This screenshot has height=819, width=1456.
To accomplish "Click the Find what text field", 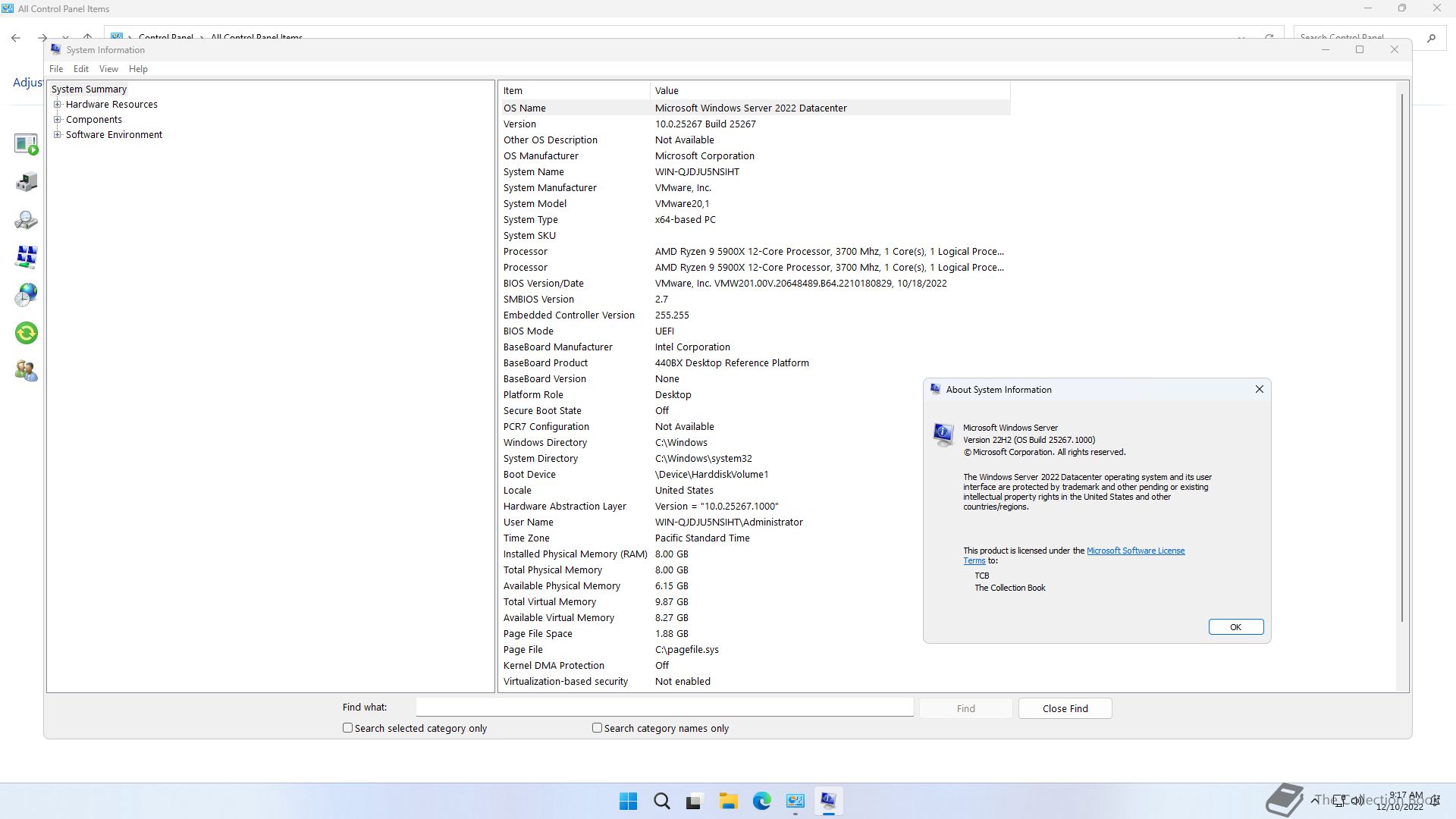I will 664,708.
